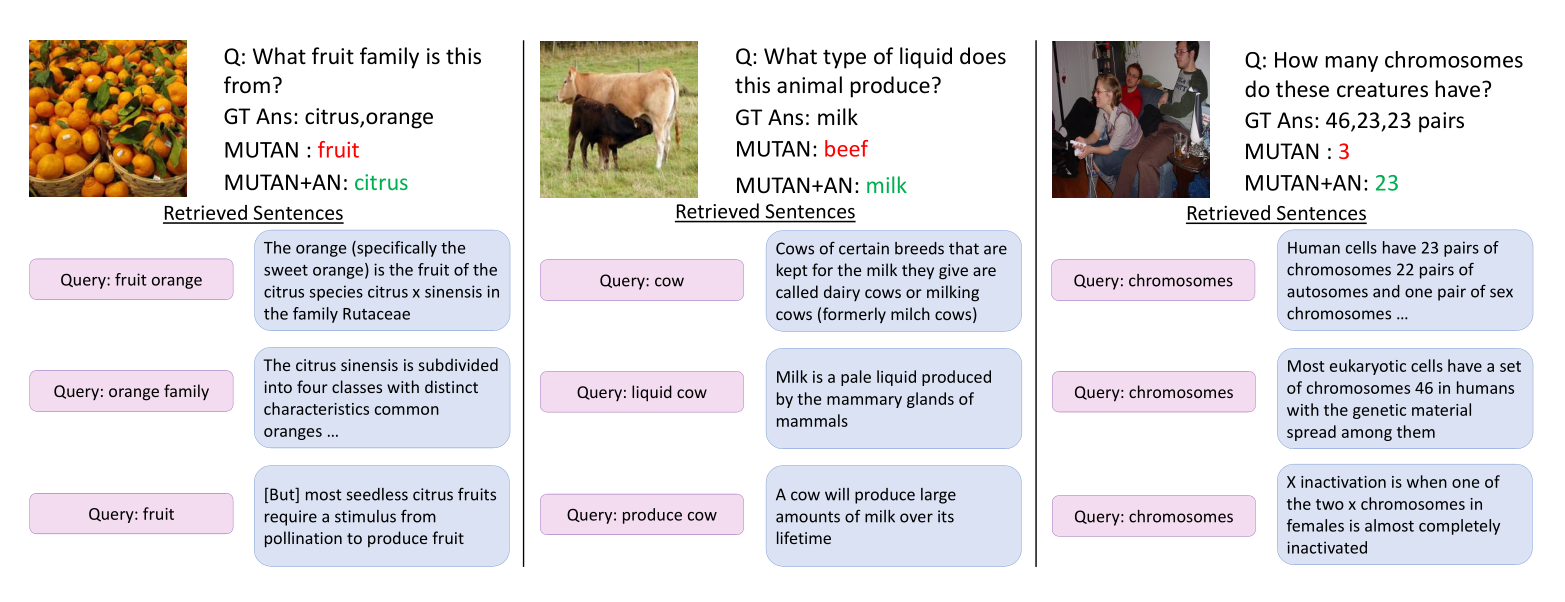Select the 'Query: orange family' box
Screen dimensions: 1565x602
[x=131, y=391]
